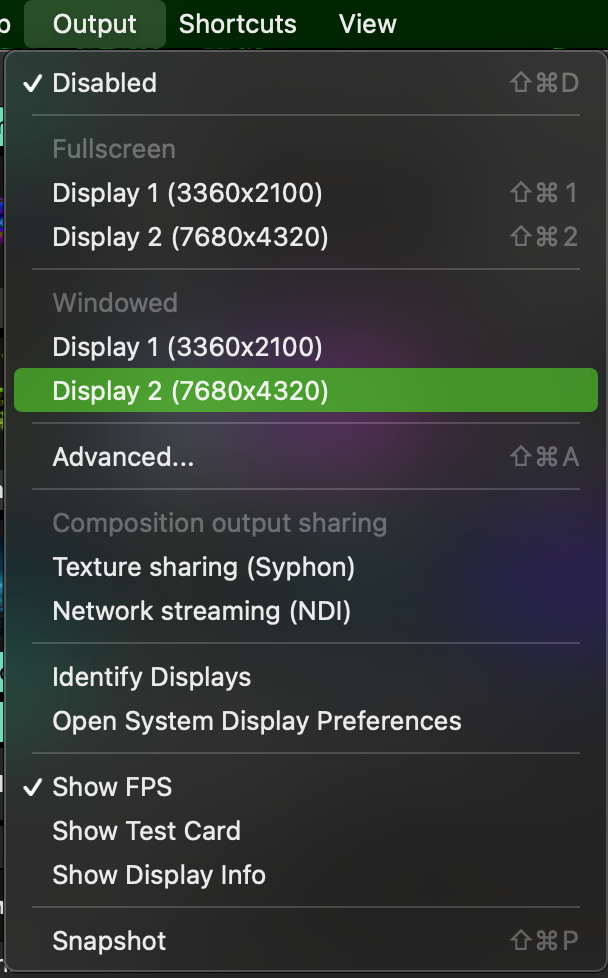Image resolution: width=608 pixels, height=978 pixels.
Task: Enable Texture sharing (Syphon)
Action: 203,567
